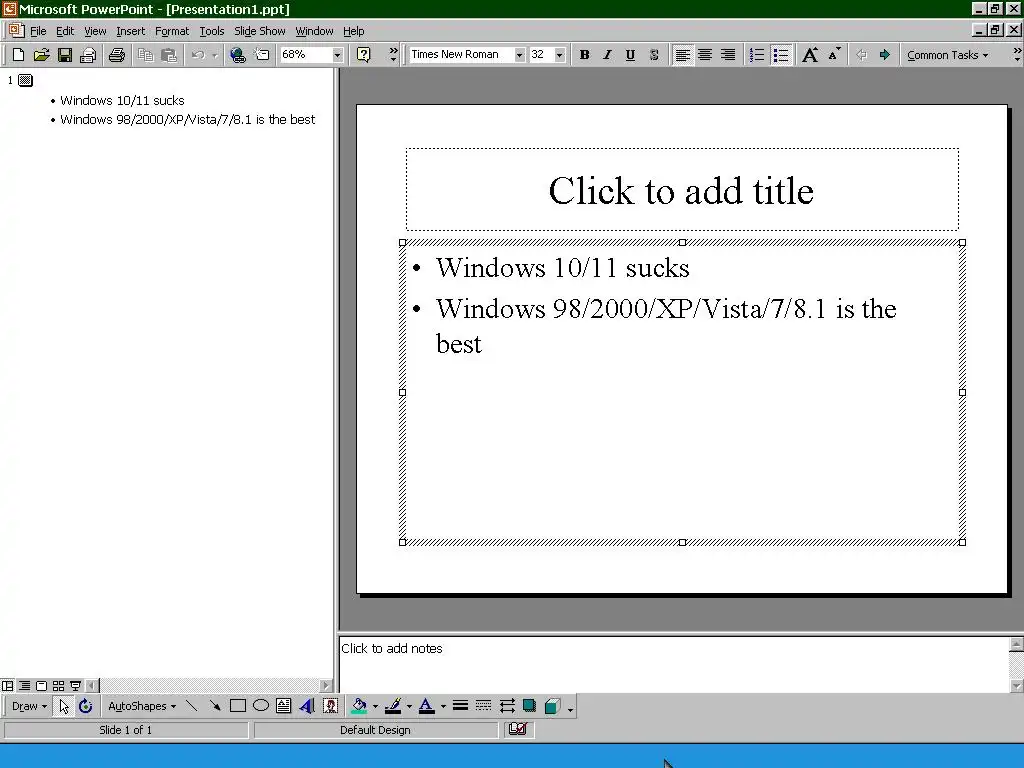Toggle italic formatting

pos(607,55)
